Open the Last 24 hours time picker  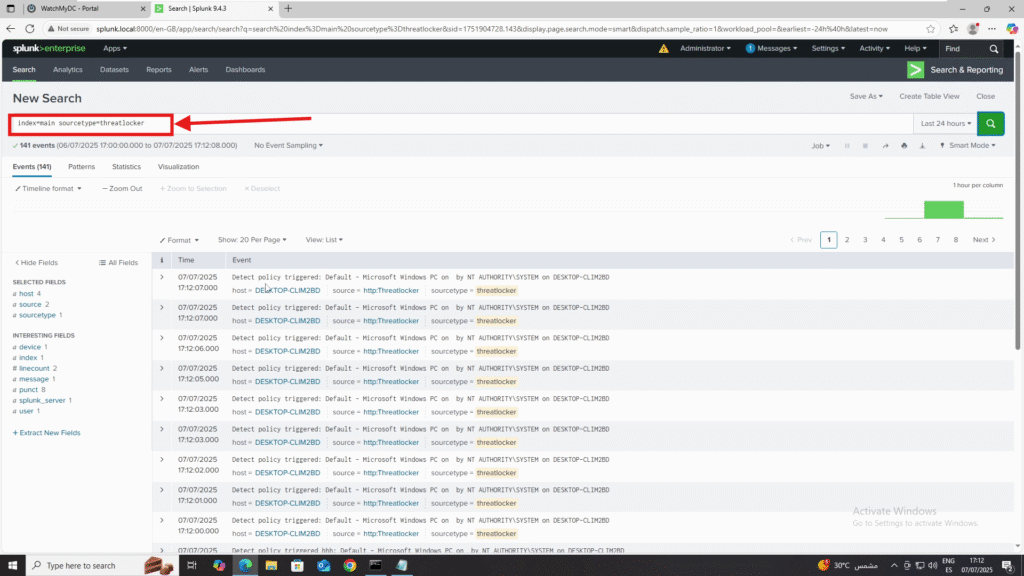[946, 123]
